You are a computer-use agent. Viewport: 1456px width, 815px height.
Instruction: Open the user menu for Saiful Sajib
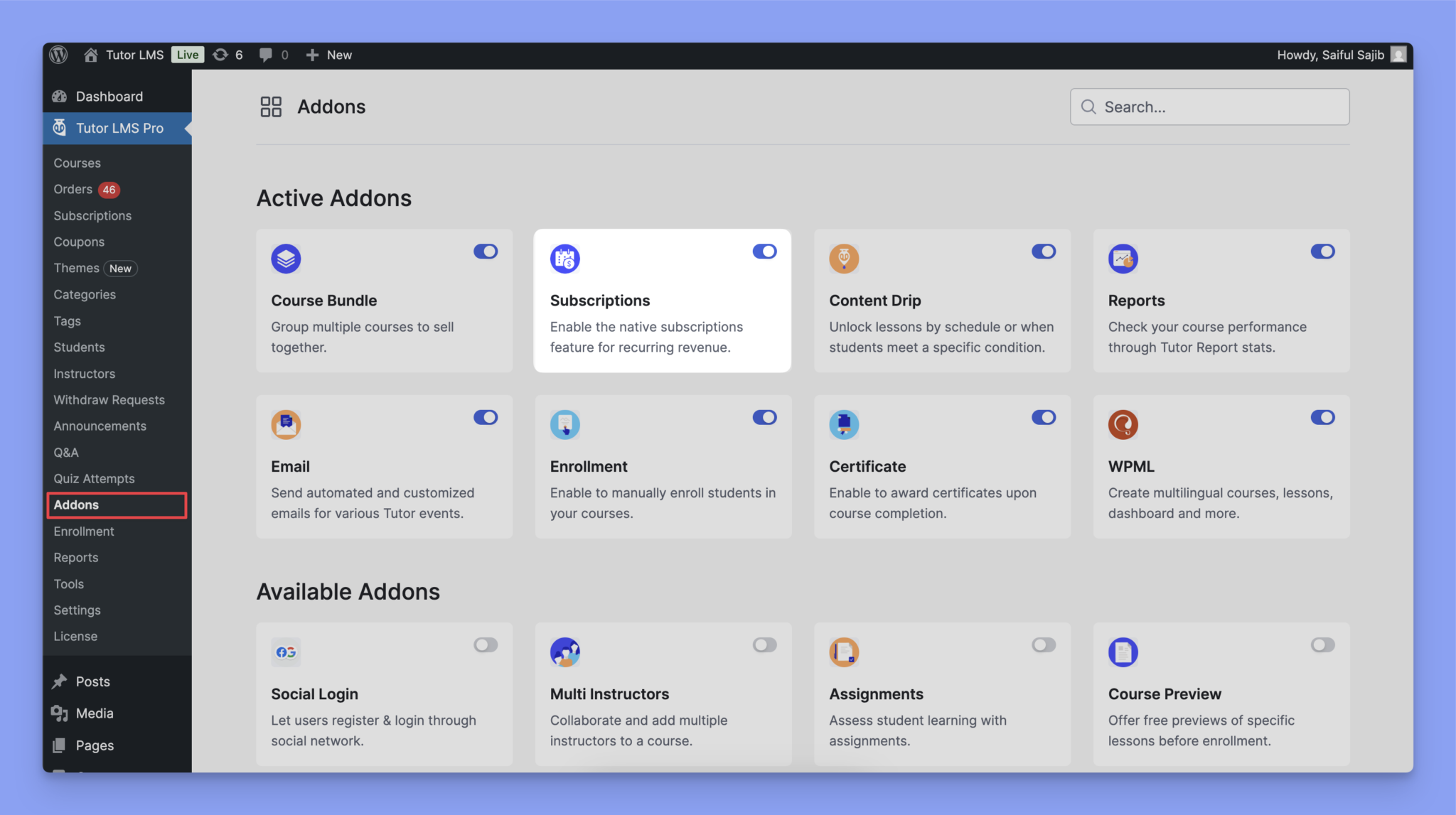click(1341, 55)
